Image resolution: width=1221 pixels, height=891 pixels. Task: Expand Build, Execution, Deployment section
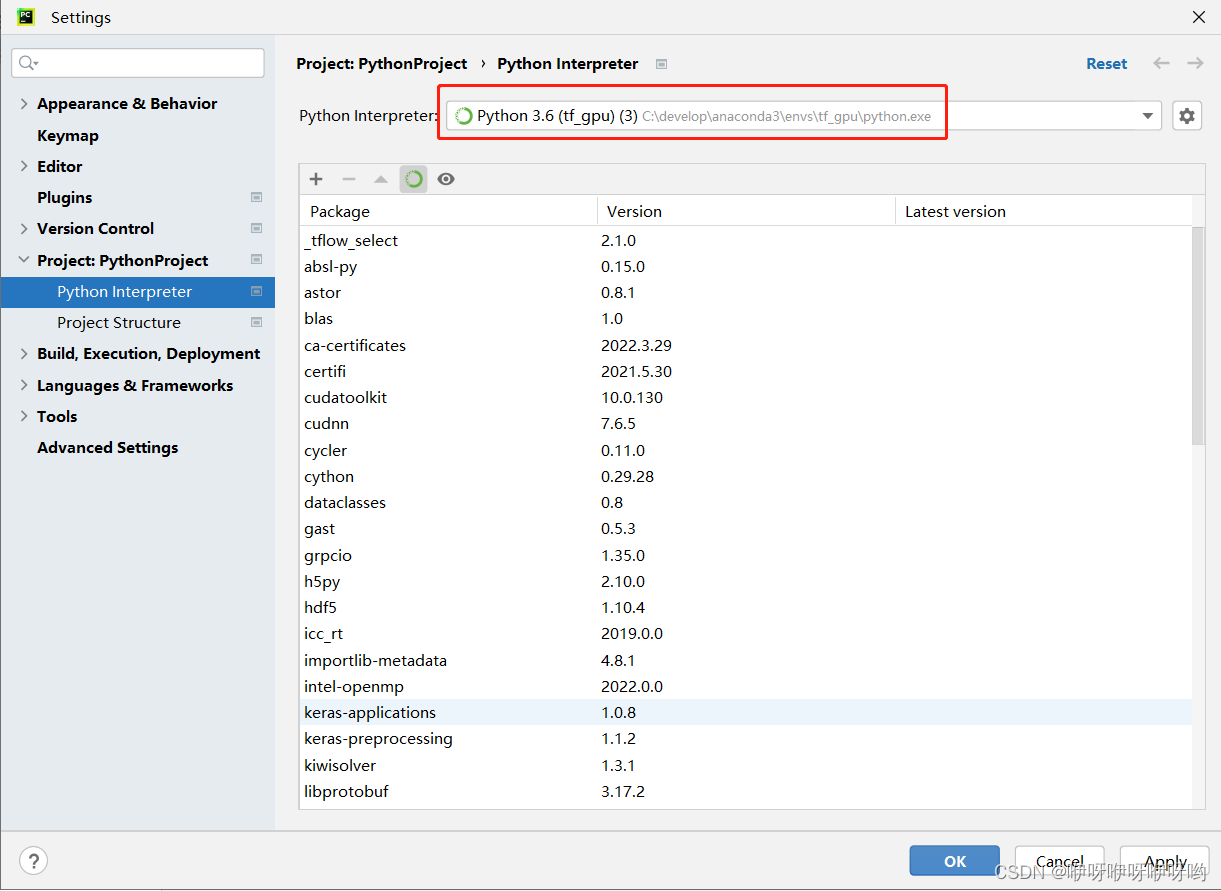[24, 354]
